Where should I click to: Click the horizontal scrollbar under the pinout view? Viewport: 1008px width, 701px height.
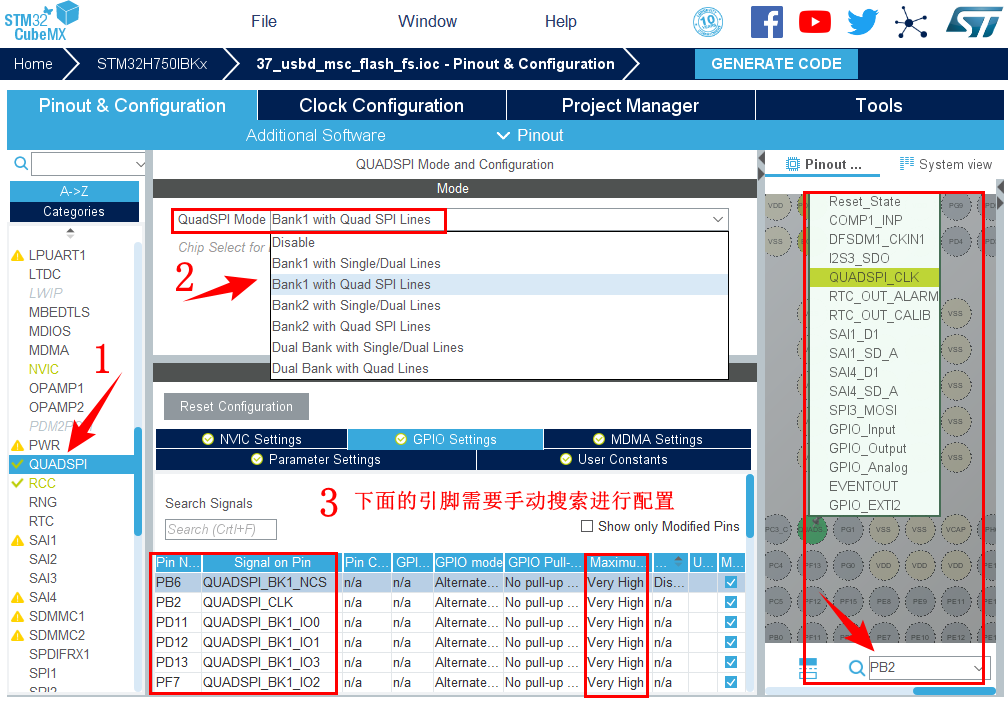tap(953, 691)
